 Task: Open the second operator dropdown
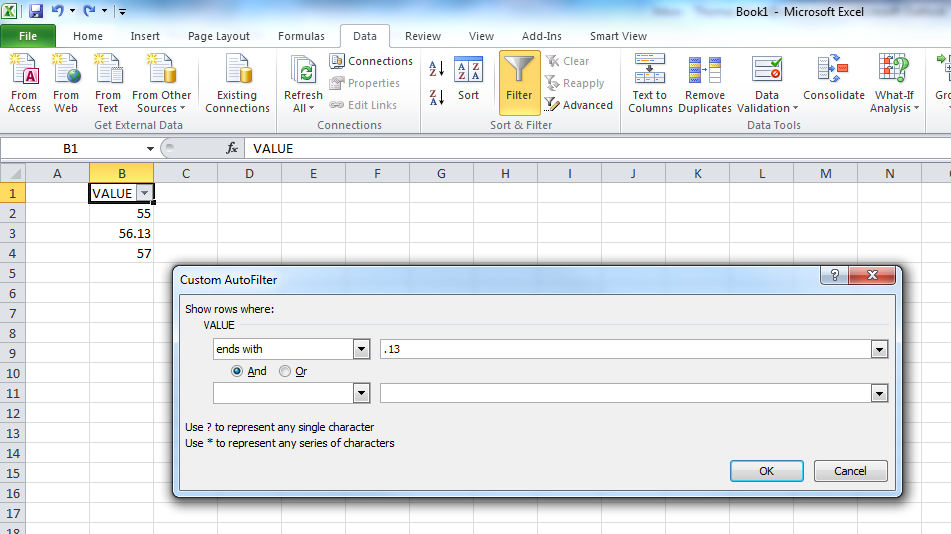click(x=361, y=393)
